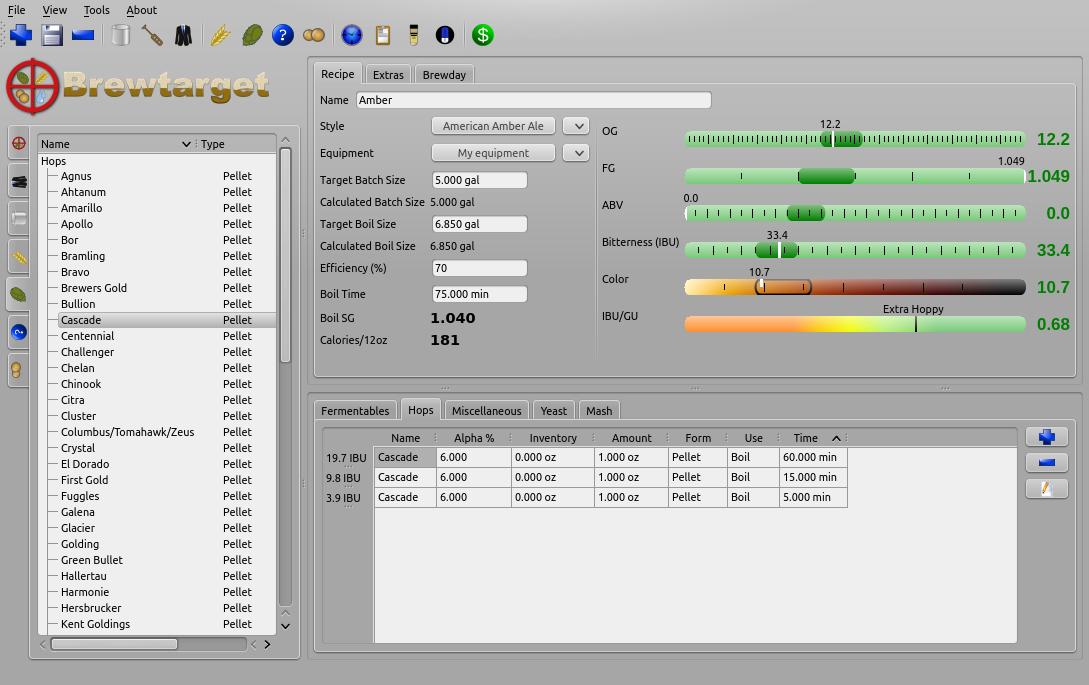Click the My equipment button
This screenshot has height=685, width=1089.
pos(493,153)
